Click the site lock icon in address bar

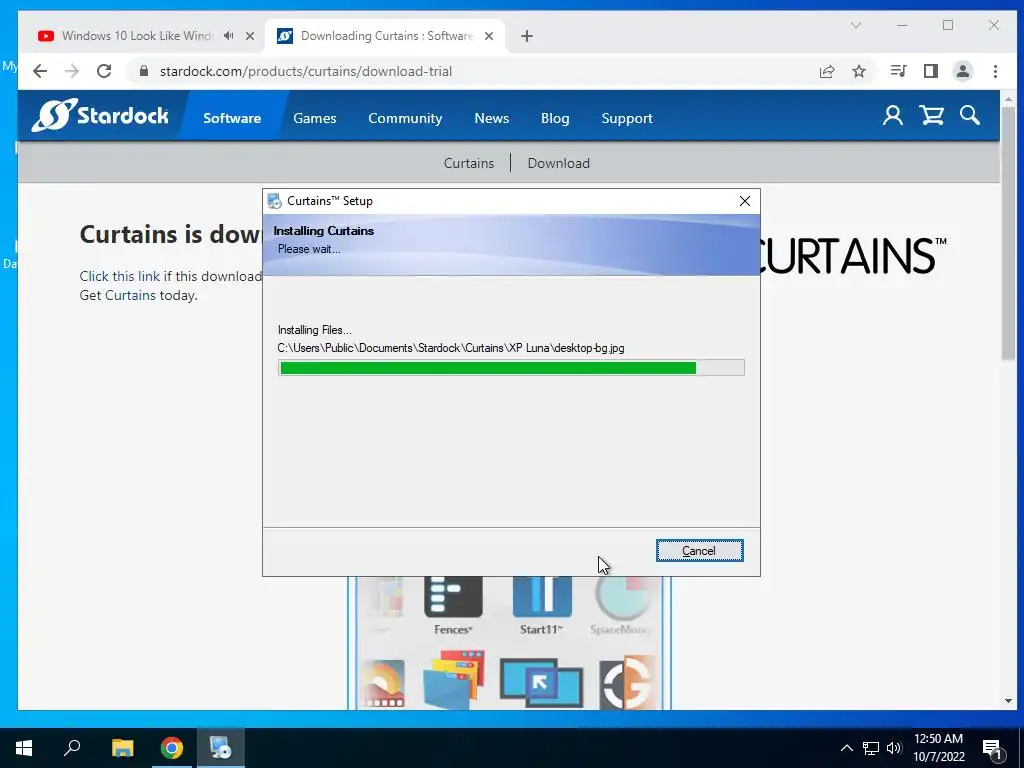tap(144, 71)
